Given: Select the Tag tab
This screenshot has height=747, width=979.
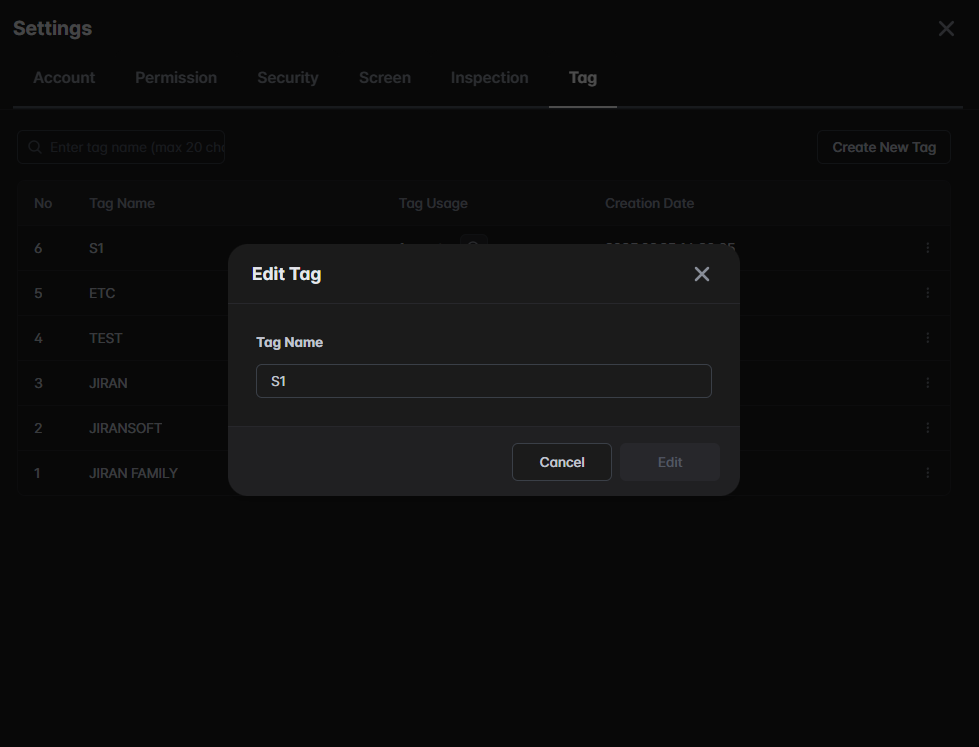Looking at the screenshot, I should click(x=583, y=78).
